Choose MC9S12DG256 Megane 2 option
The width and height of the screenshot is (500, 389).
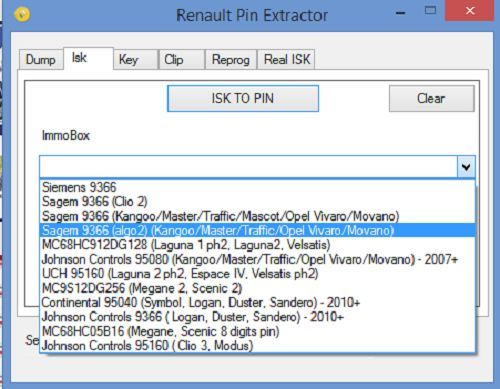257,288
